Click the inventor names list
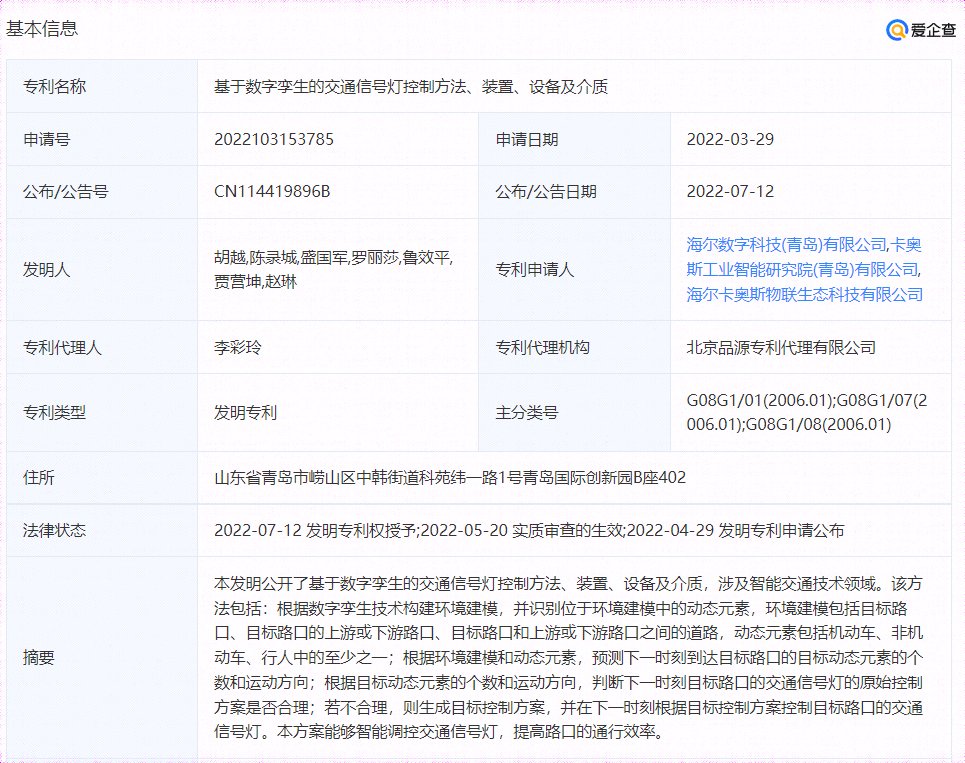The height and width of the screenshot is (763, 965). (x=333, y=269)
